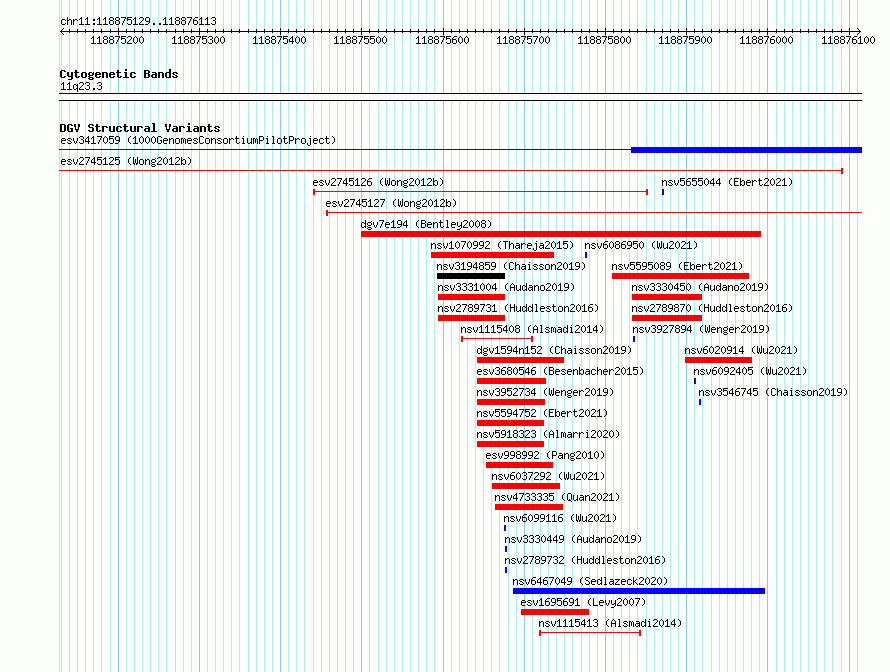Open nsv3330450 (Audano2019) label

pyautogui.click(x=700, y=287)
